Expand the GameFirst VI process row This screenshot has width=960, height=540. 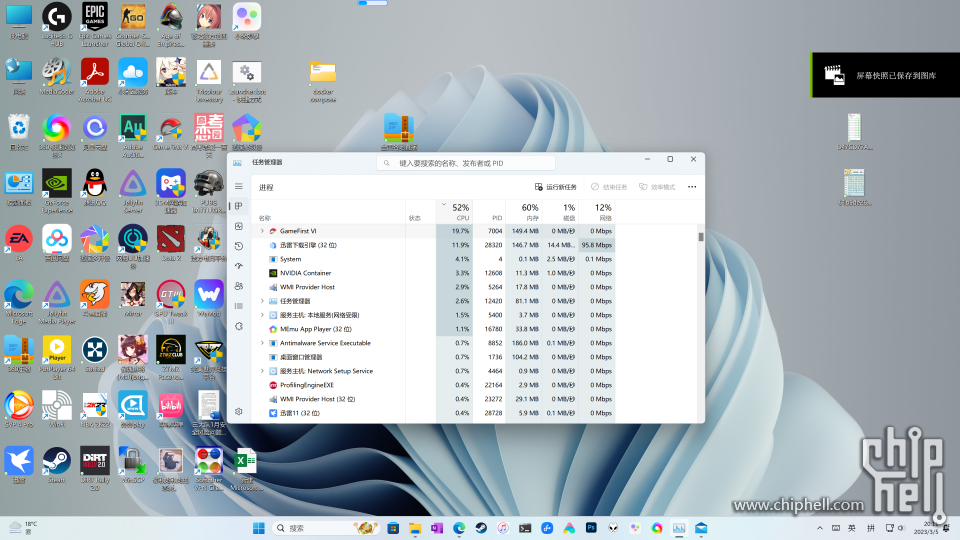tap(262, 231)
